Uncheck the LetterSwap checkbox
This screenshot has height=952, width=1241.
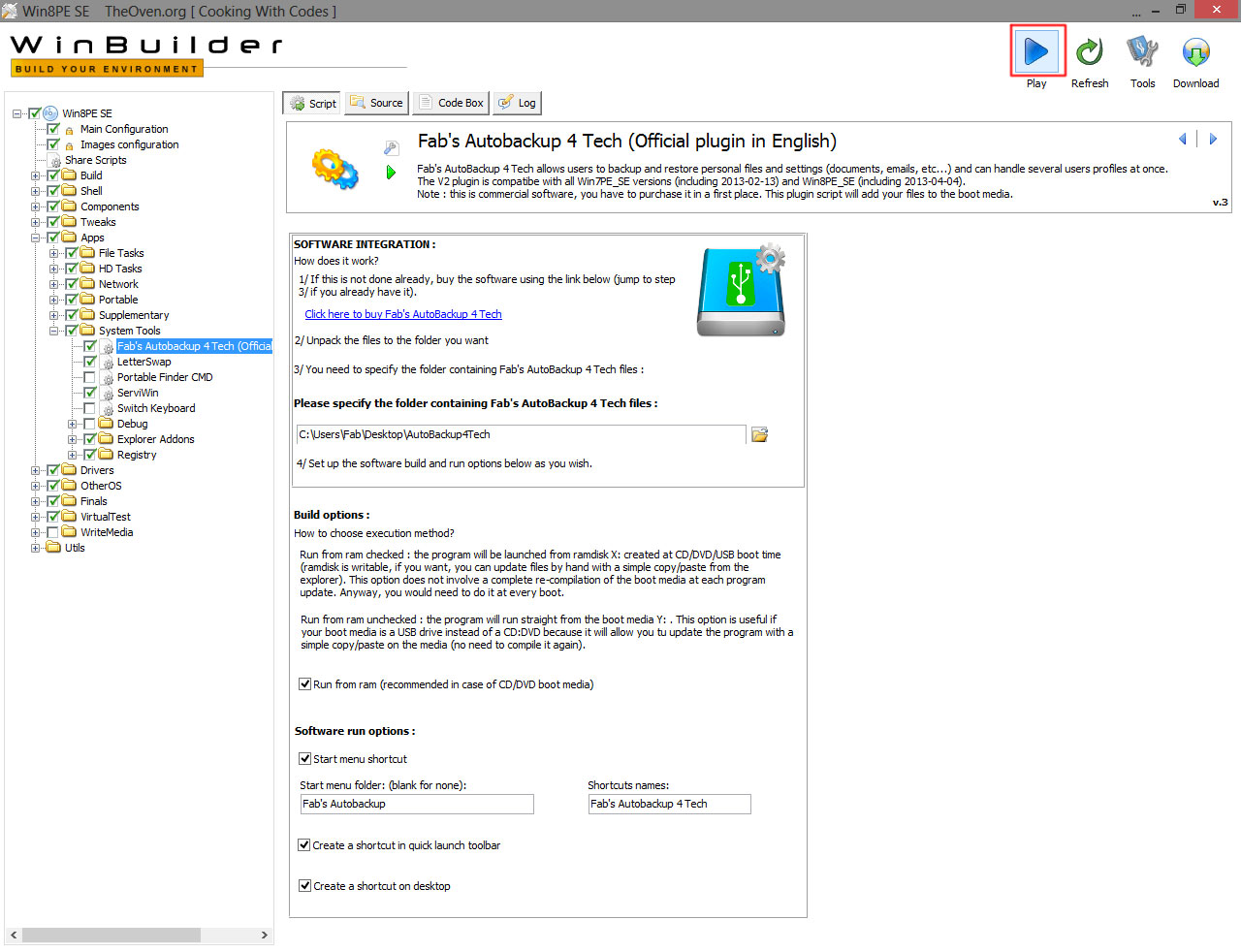coord(89,362)
